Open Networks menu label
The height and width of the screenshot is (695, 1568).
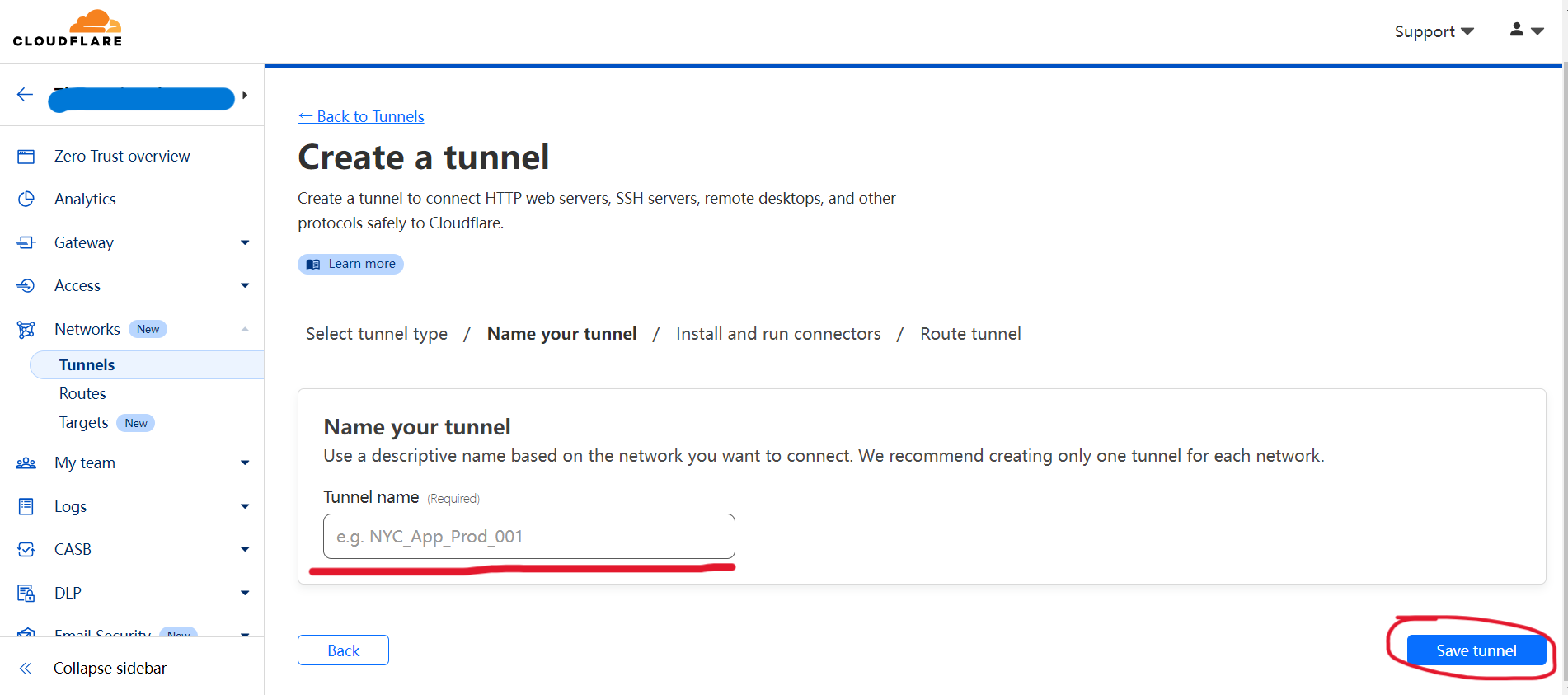pyautogui.click(x=87, y=329)
